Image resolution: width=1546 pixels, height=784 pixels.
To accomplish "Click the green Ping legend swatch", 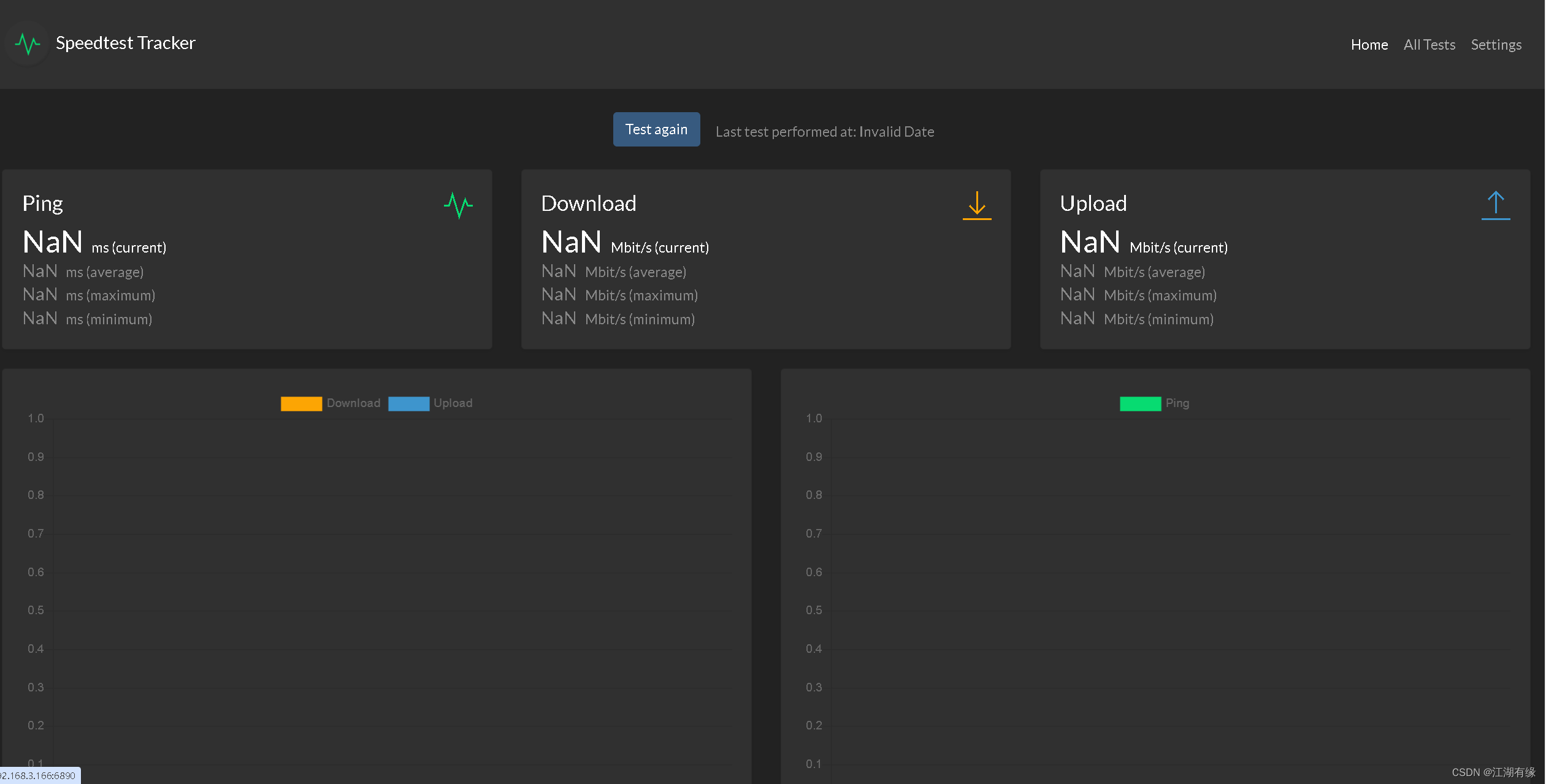I will [1140, 403].
